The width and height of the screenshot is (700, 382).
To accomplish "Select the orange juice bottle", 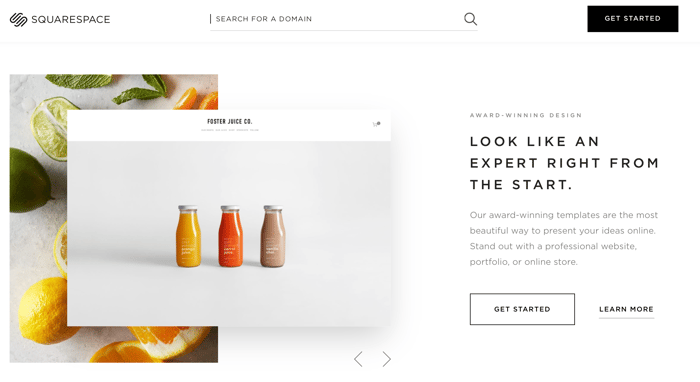I will 188,236.
